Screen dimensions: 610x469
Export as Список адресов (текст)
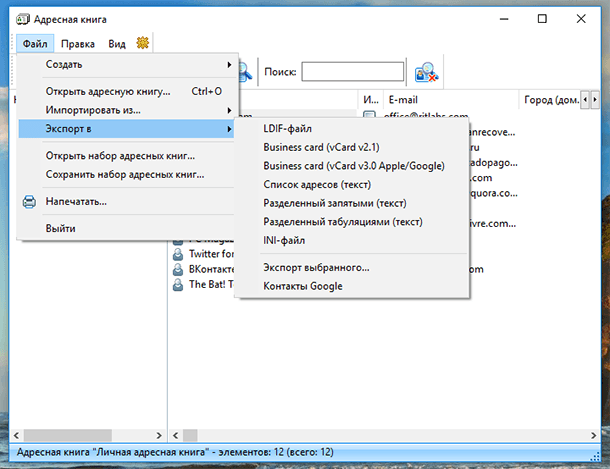pyautogui.click(x=354, y=185)
